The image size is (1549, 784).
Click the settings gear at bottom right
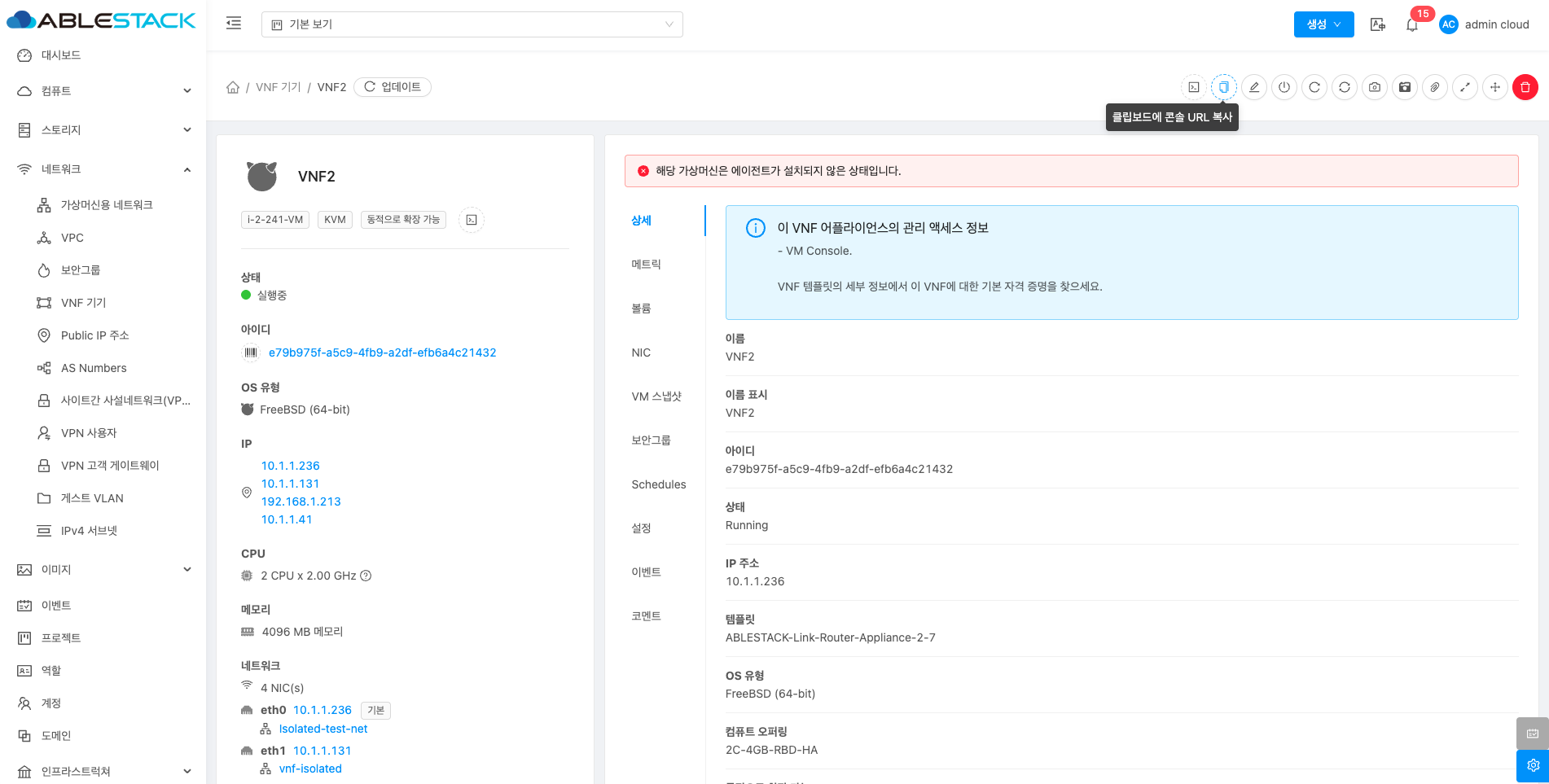(1533, 765)
